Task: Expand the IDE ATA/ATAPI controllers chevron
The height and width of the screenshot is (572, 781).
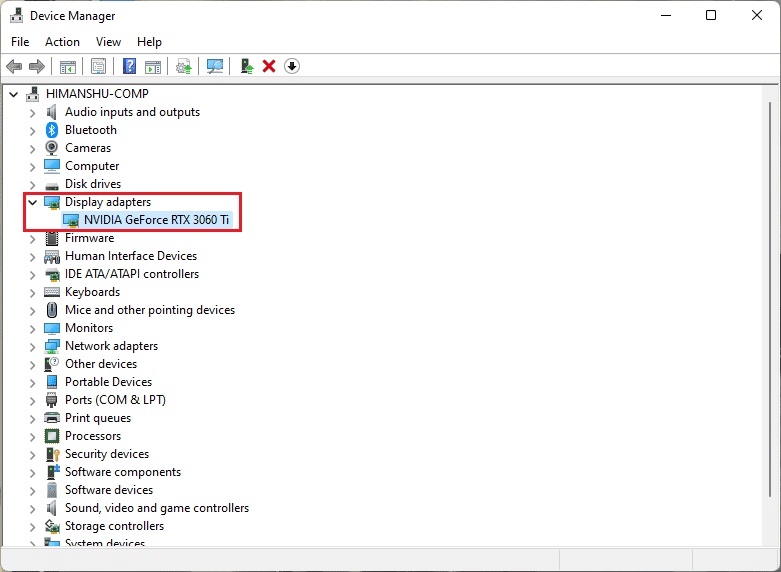Action: point(33,275)
